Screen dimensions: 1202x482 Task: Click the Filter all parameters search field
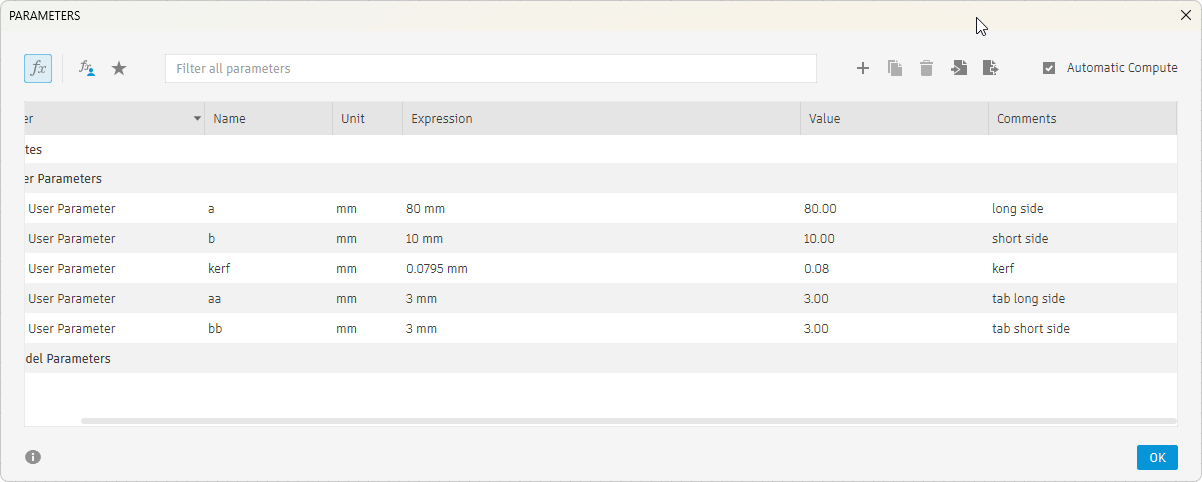pyautogui.click(x=490, y=68)
